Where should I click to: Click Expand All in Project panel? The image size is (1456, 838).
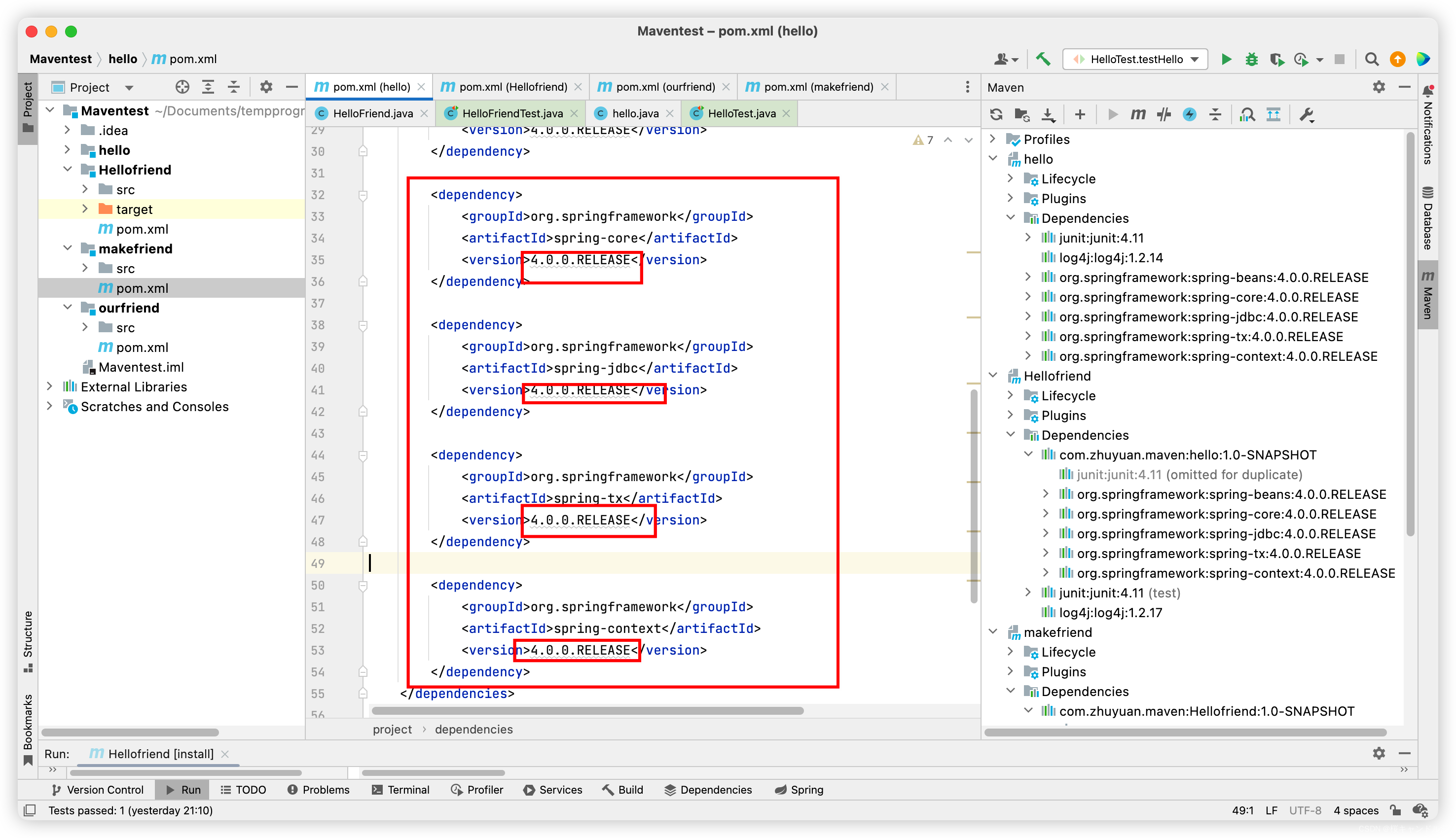point(208,87)
